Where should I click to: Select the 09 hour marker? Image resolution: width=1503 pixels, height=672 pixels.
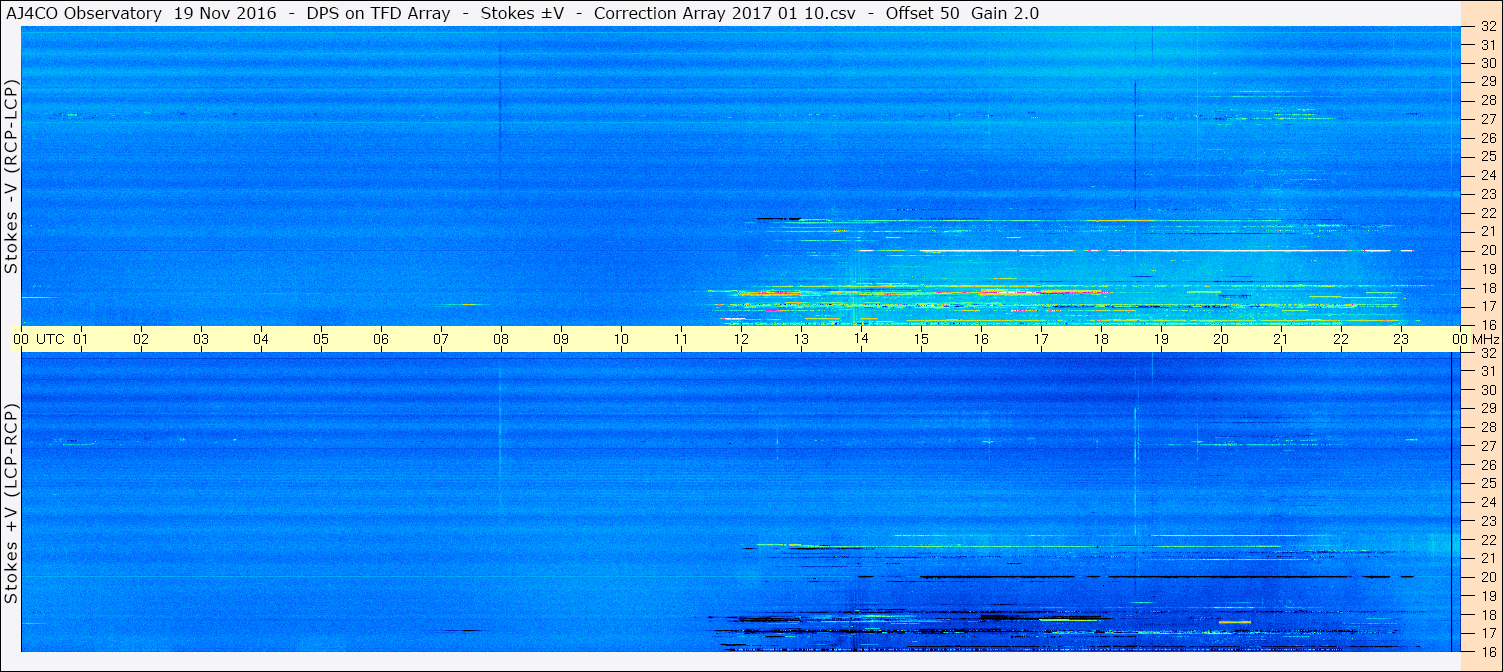(562, 339)
